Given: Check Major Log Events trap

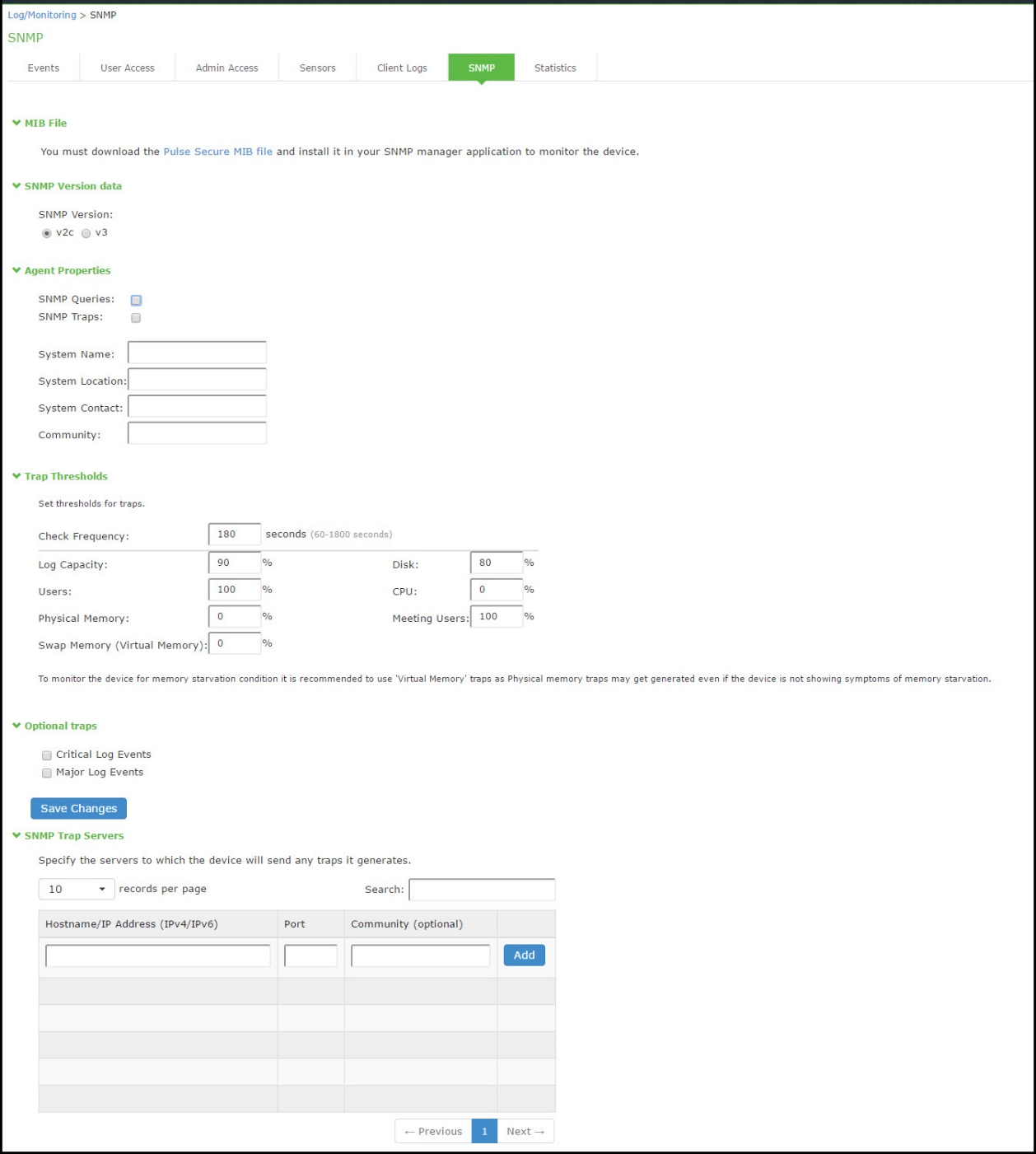Looking at the screenshot, I should point(46,772).
